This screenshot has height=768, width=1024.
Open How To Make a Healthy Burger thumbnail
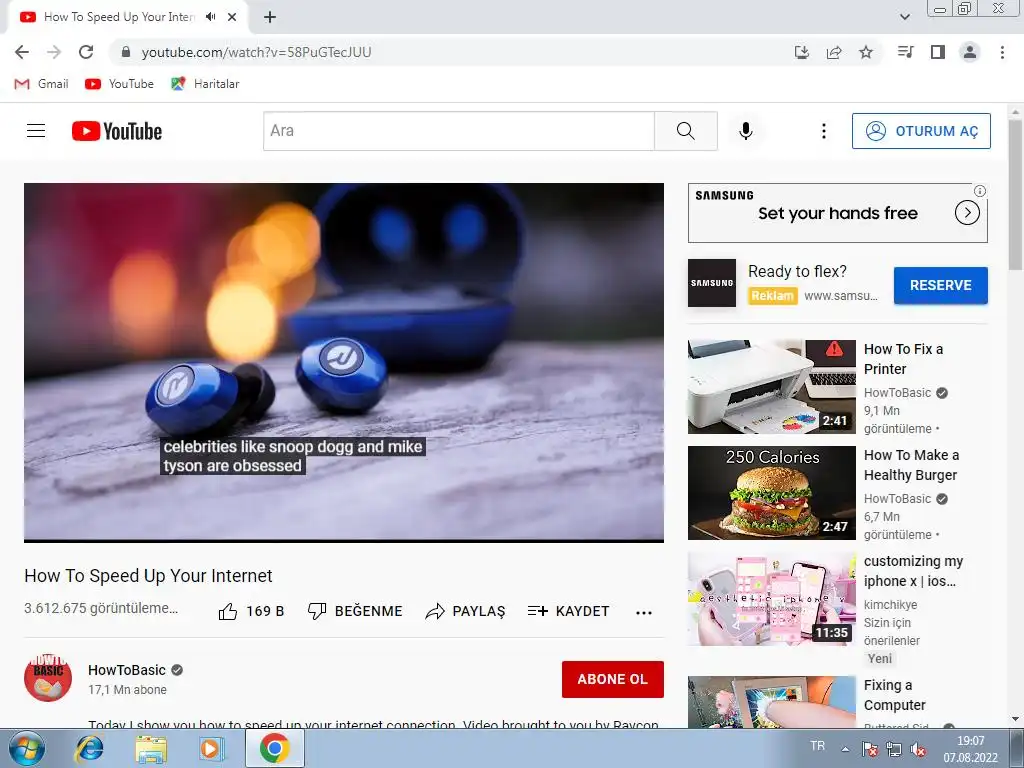tap(771, 492)
